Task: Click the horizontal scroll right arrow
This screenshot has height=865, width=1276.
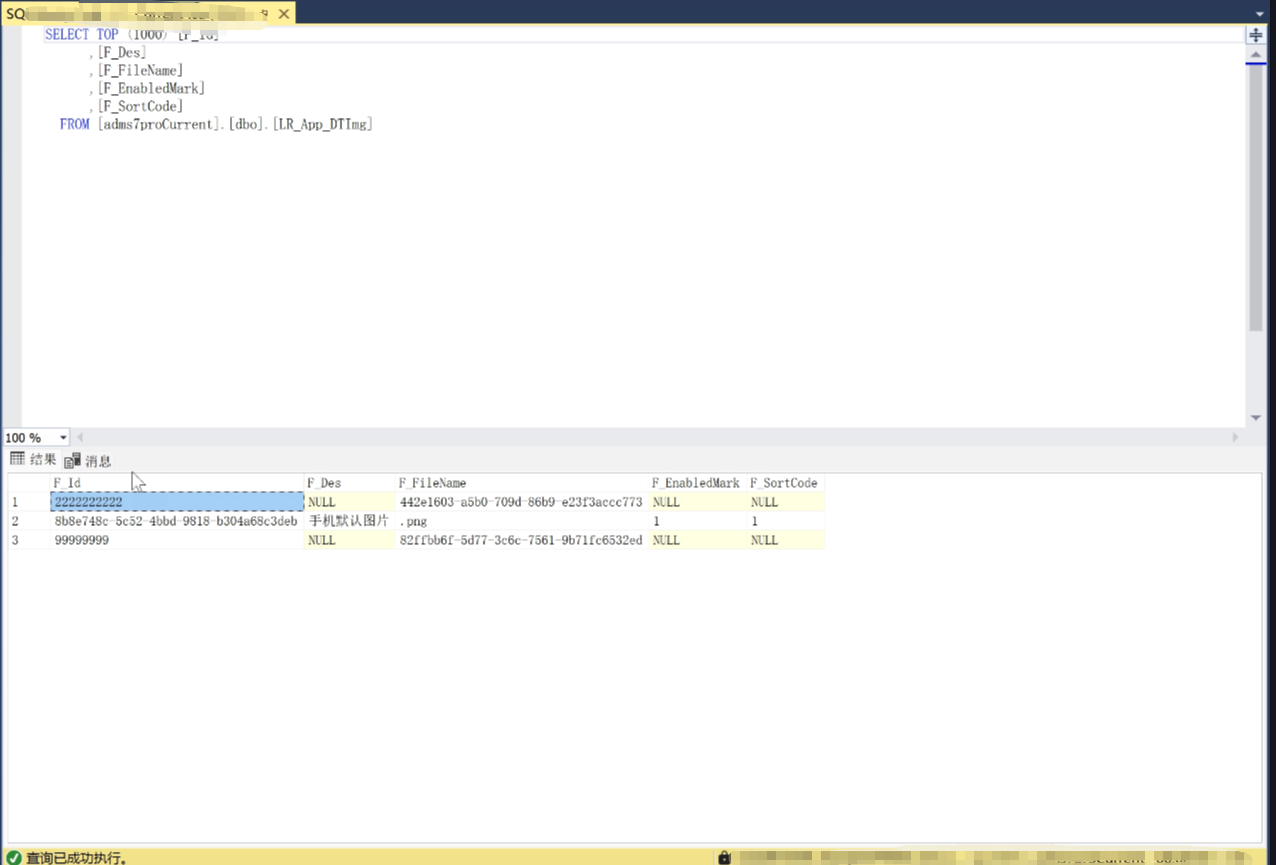Action: [x=1235, y=438]
